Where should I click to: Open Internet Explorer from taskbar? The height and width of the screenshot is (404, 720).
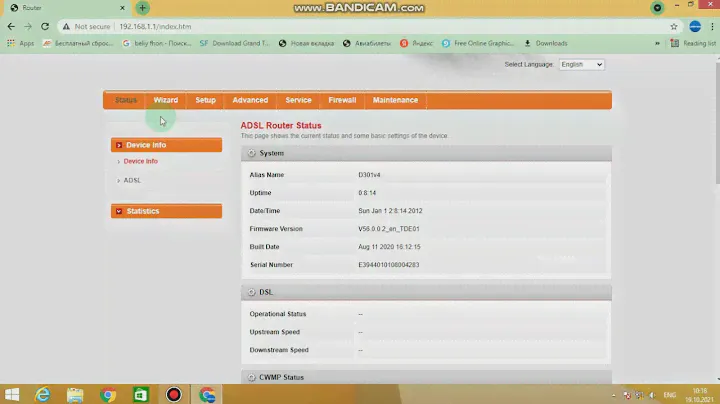[x=42, y=394]
